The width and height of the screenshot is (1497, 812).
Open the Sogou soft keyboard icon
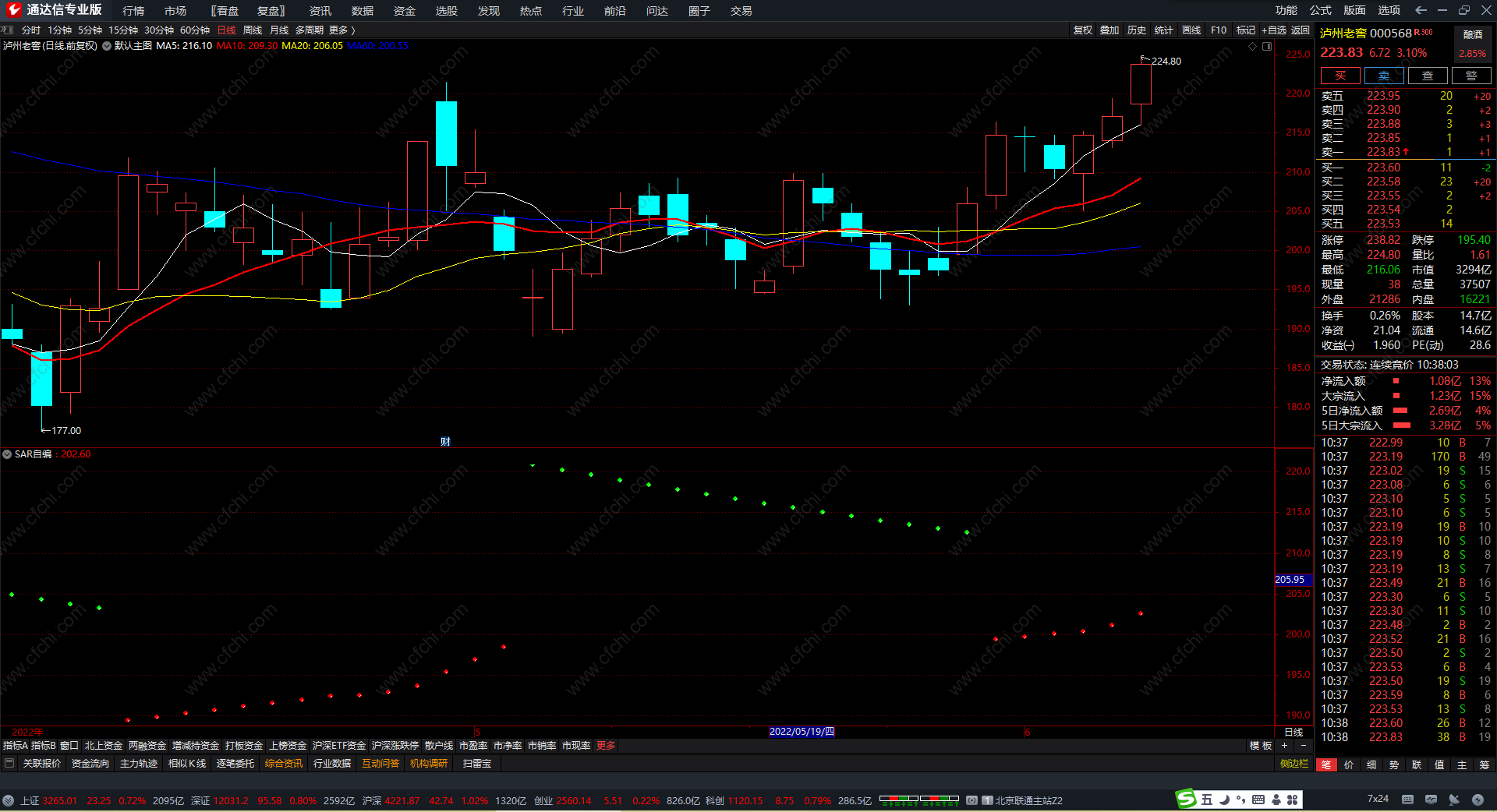[x=1258, y=800]
